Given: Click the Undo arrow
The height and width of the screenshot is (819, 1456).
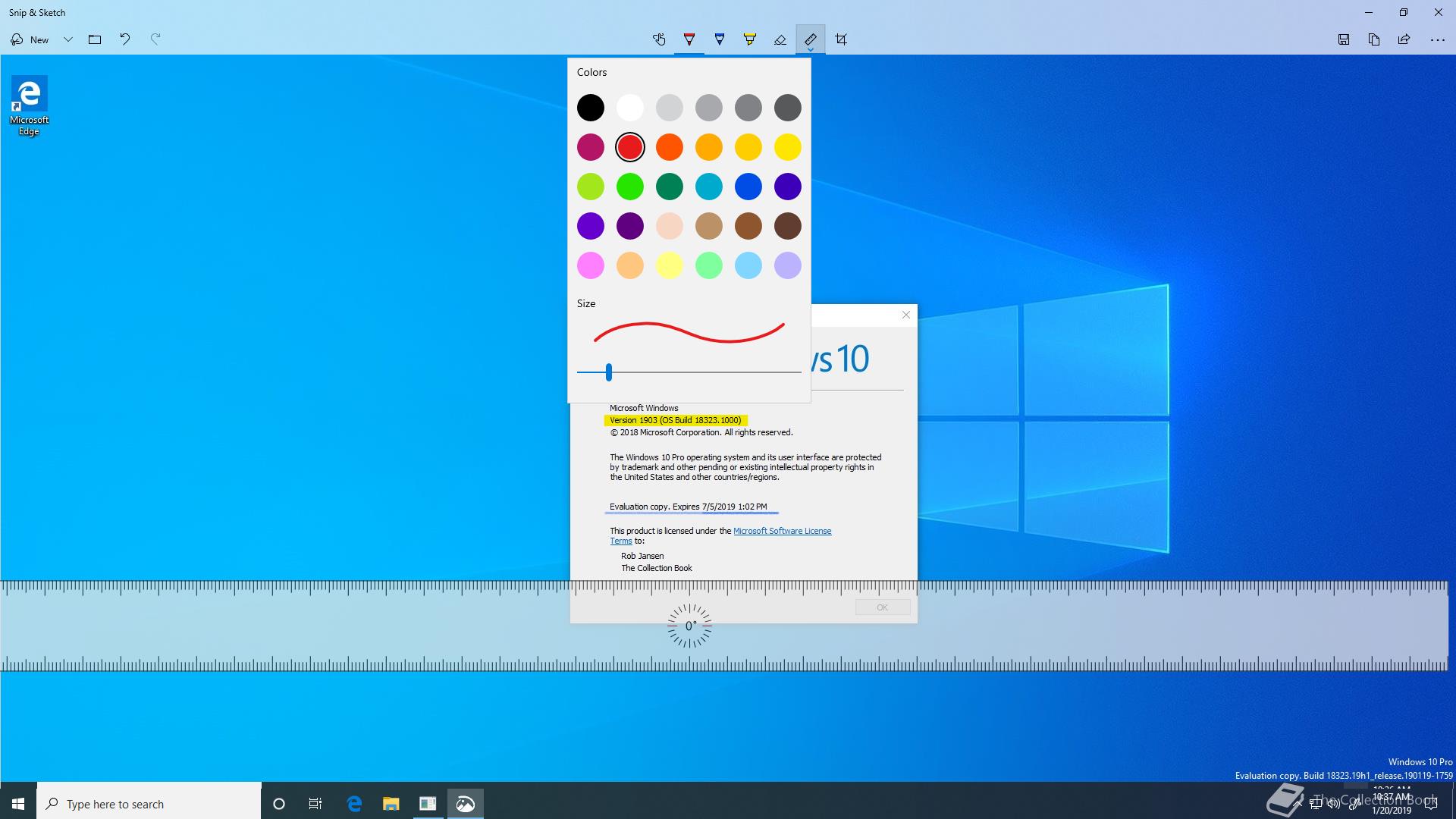Looking at the screenshot, I should point(125,39).
